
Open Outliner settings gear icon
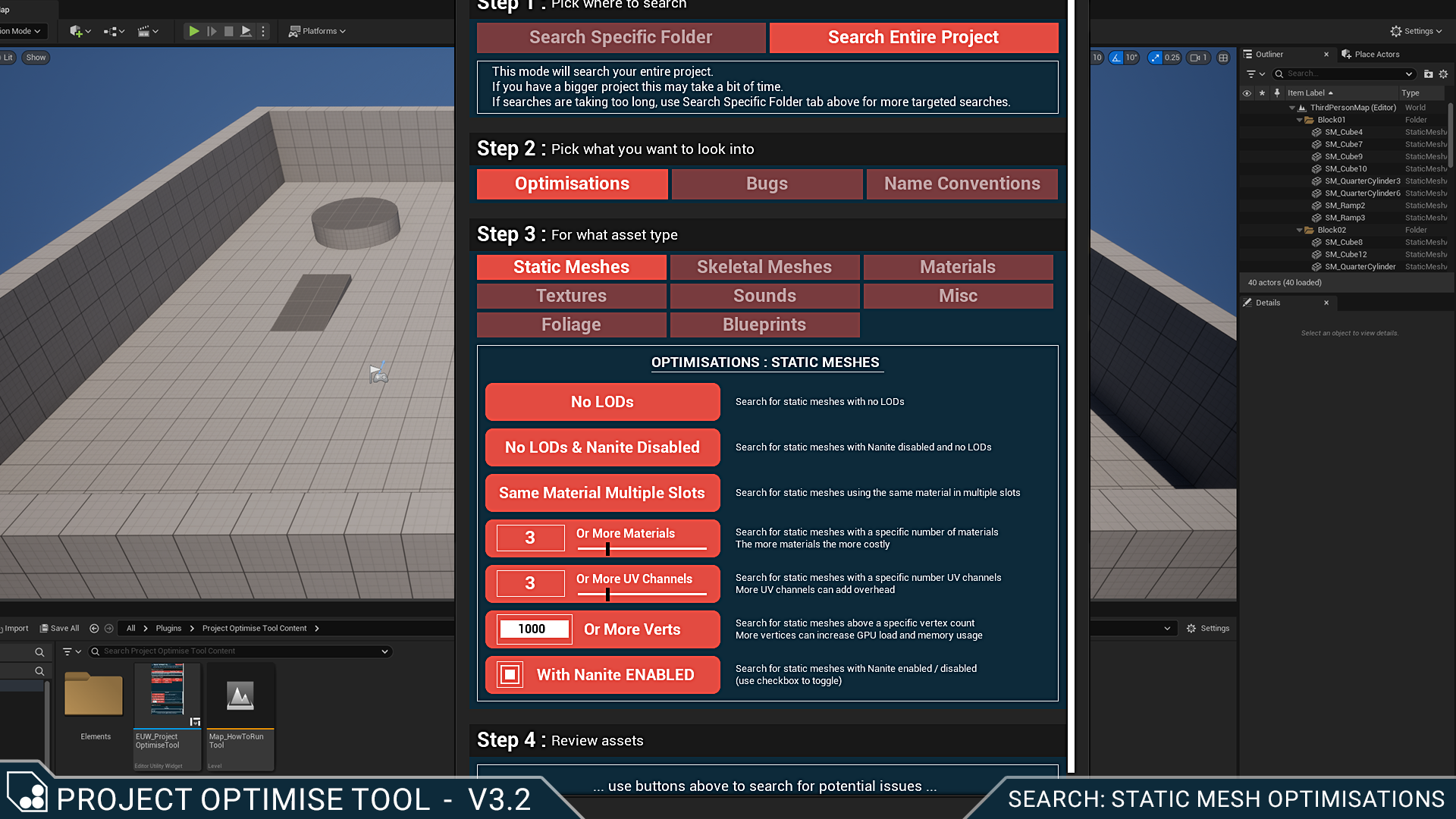[1444, 74]
